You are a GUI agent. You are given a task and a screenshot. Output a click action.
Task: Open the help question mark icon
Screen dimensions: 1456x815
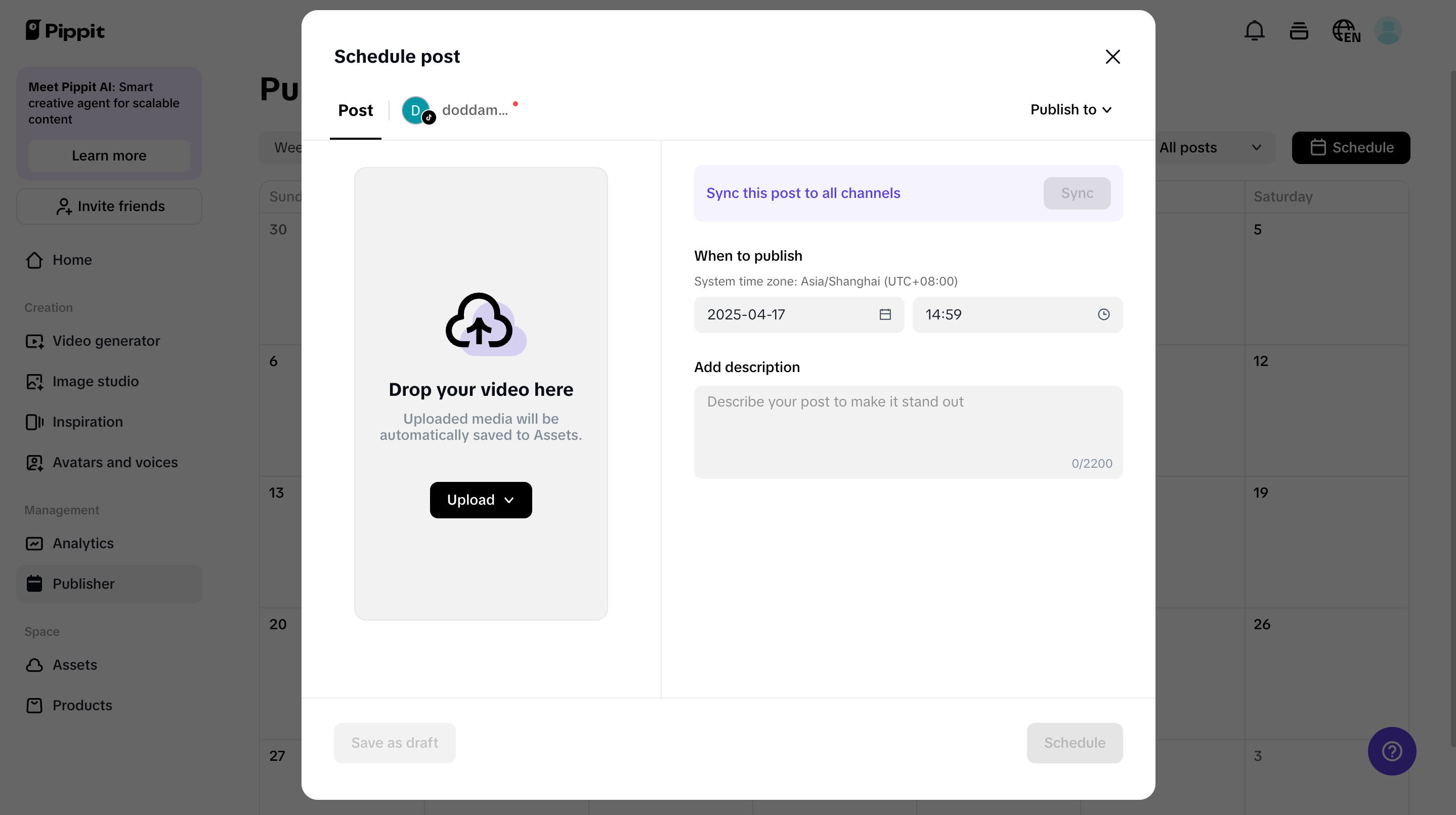1392,751
